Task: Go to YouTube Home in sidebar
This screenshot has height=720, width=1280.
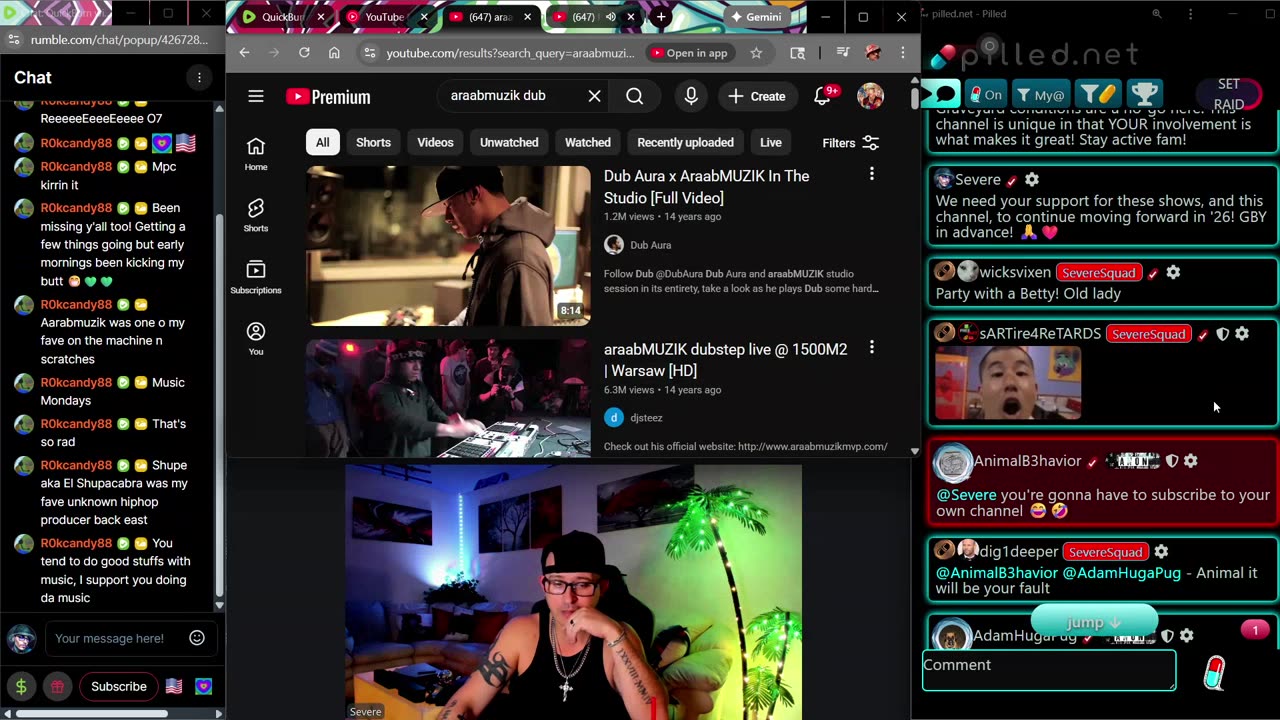Action: click(256, 153)
